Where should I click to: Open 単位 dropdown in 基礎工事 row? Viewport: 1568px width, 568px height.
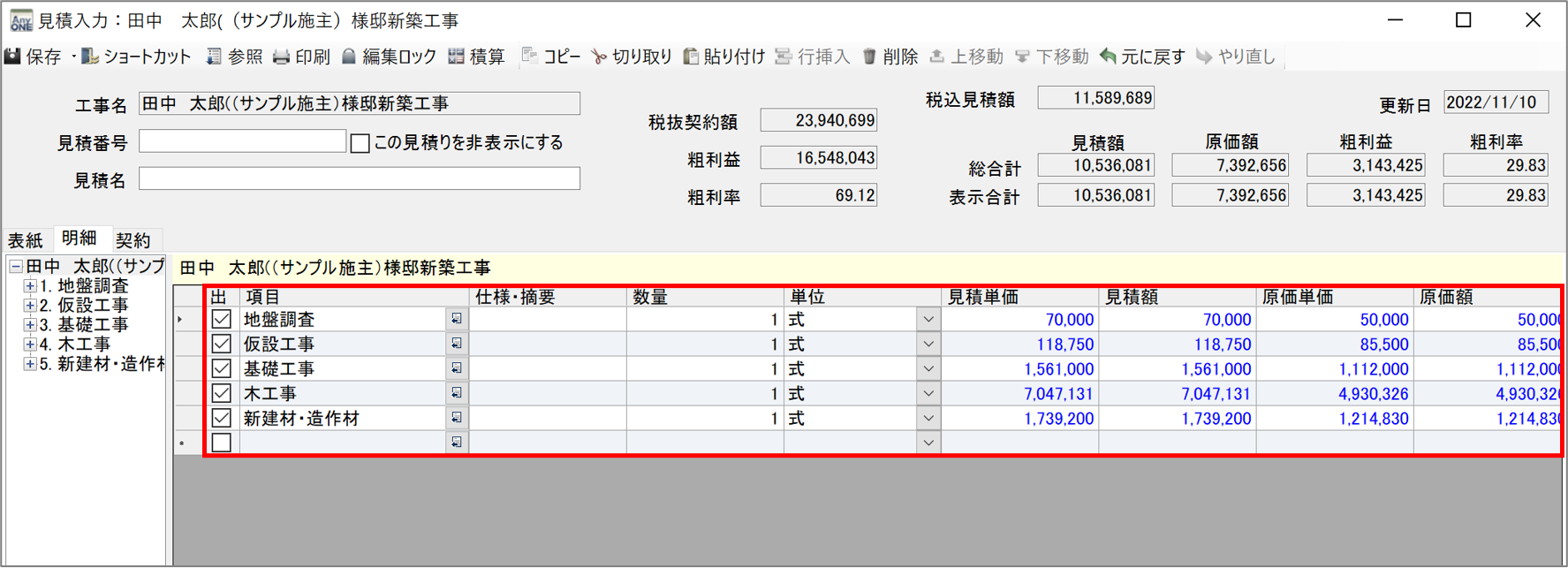(x=928, y=368)
